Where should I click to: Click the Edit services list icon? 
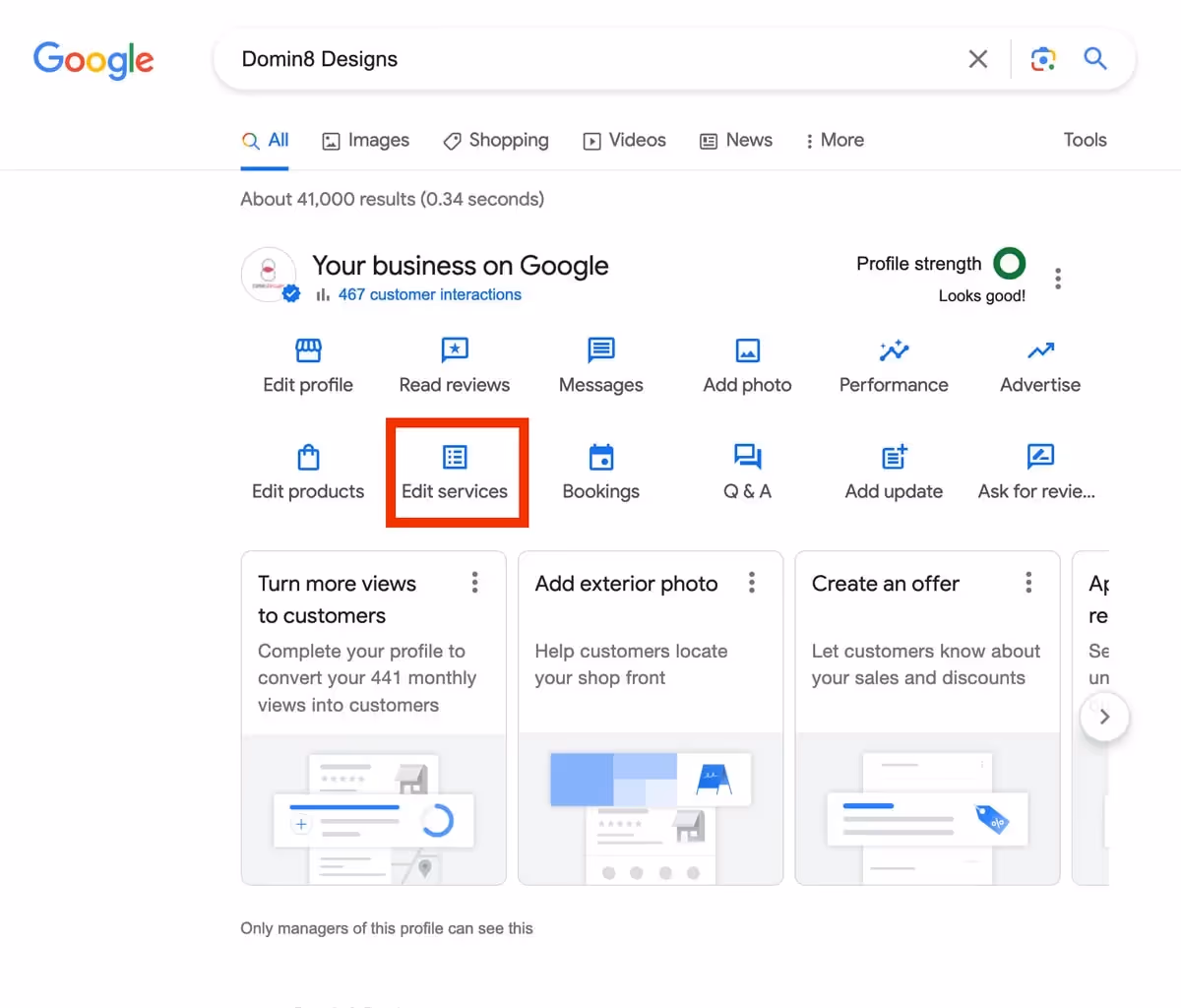[455, 457]
